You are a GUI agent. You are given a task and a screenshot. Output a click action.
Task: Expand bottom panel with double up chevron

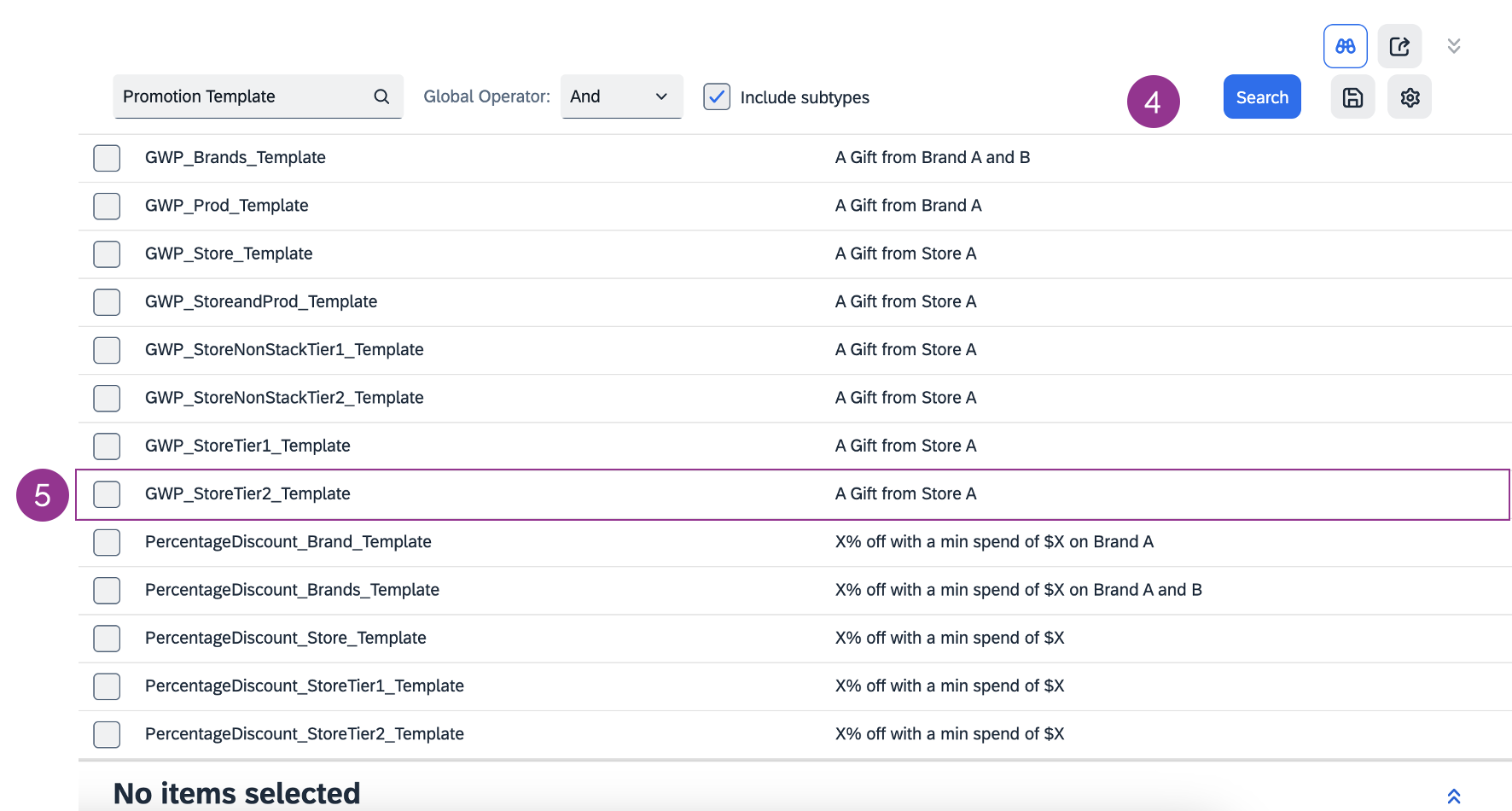[x=1453, y=796]
